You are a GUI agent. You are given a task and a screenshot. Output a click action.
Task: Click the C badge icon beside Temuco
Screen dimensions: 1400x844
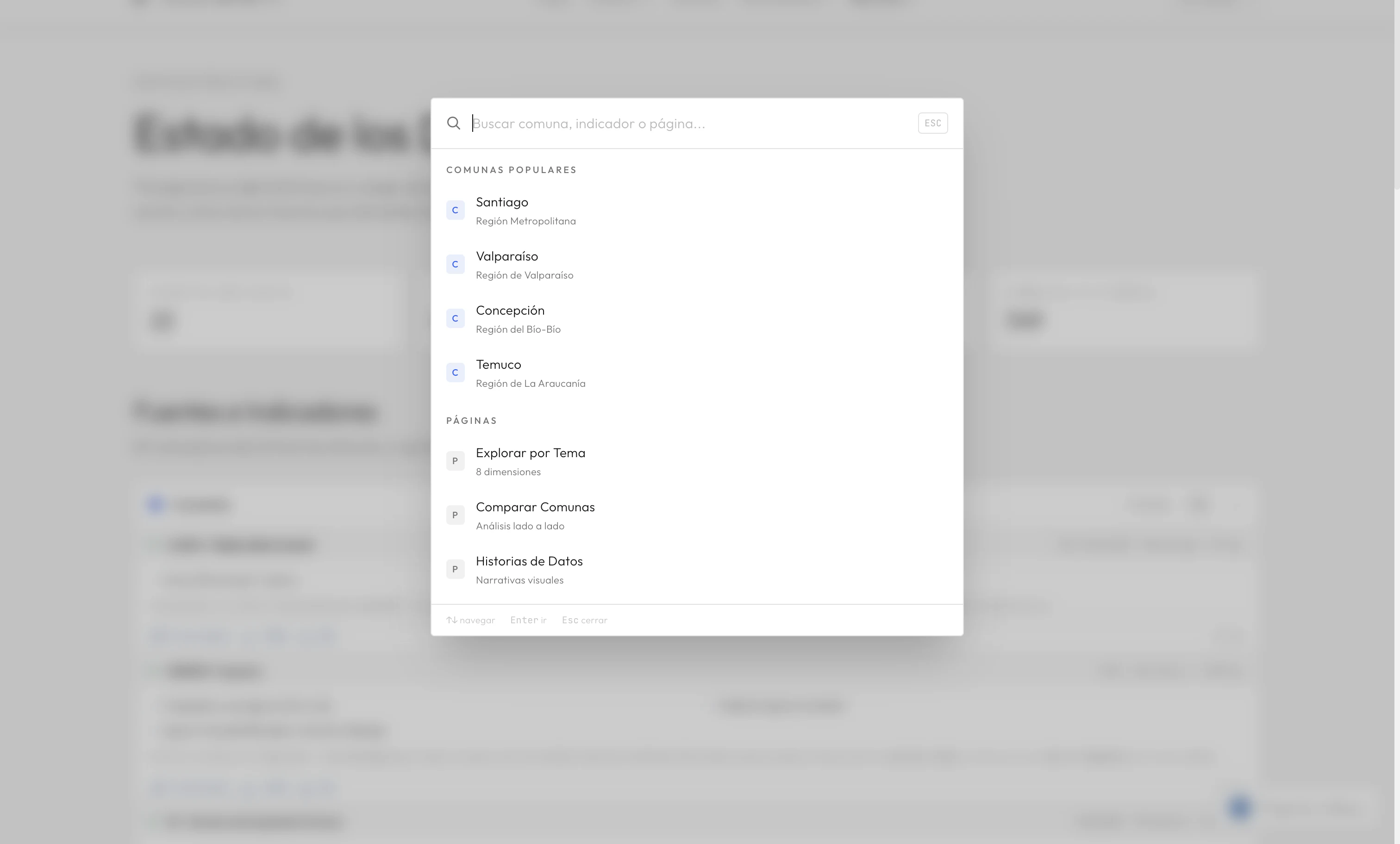pyautogui.click(x=455, y=372)
